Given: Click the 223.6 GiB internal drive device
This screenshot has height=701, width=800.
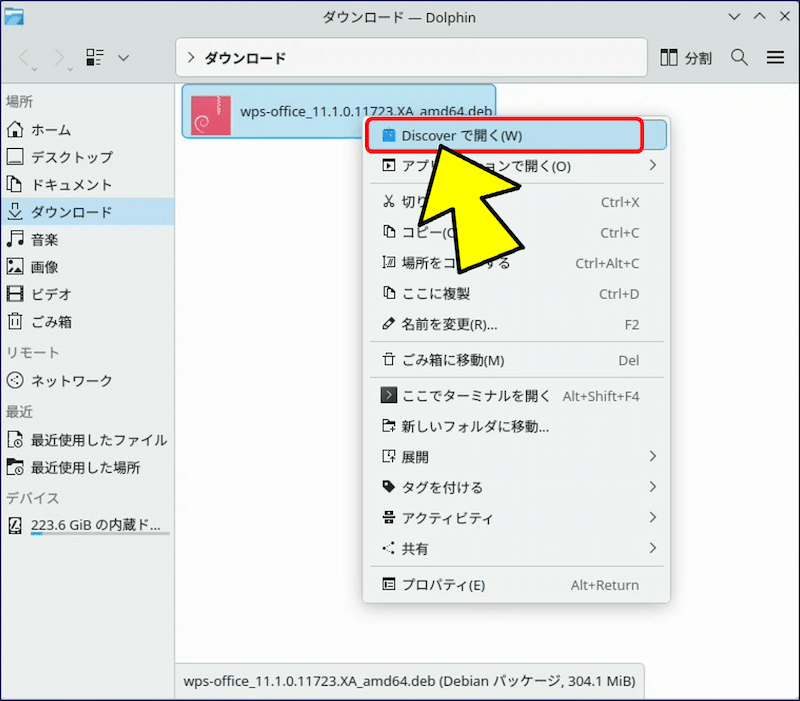Looking at the screenshot, I should click(95, 525).
